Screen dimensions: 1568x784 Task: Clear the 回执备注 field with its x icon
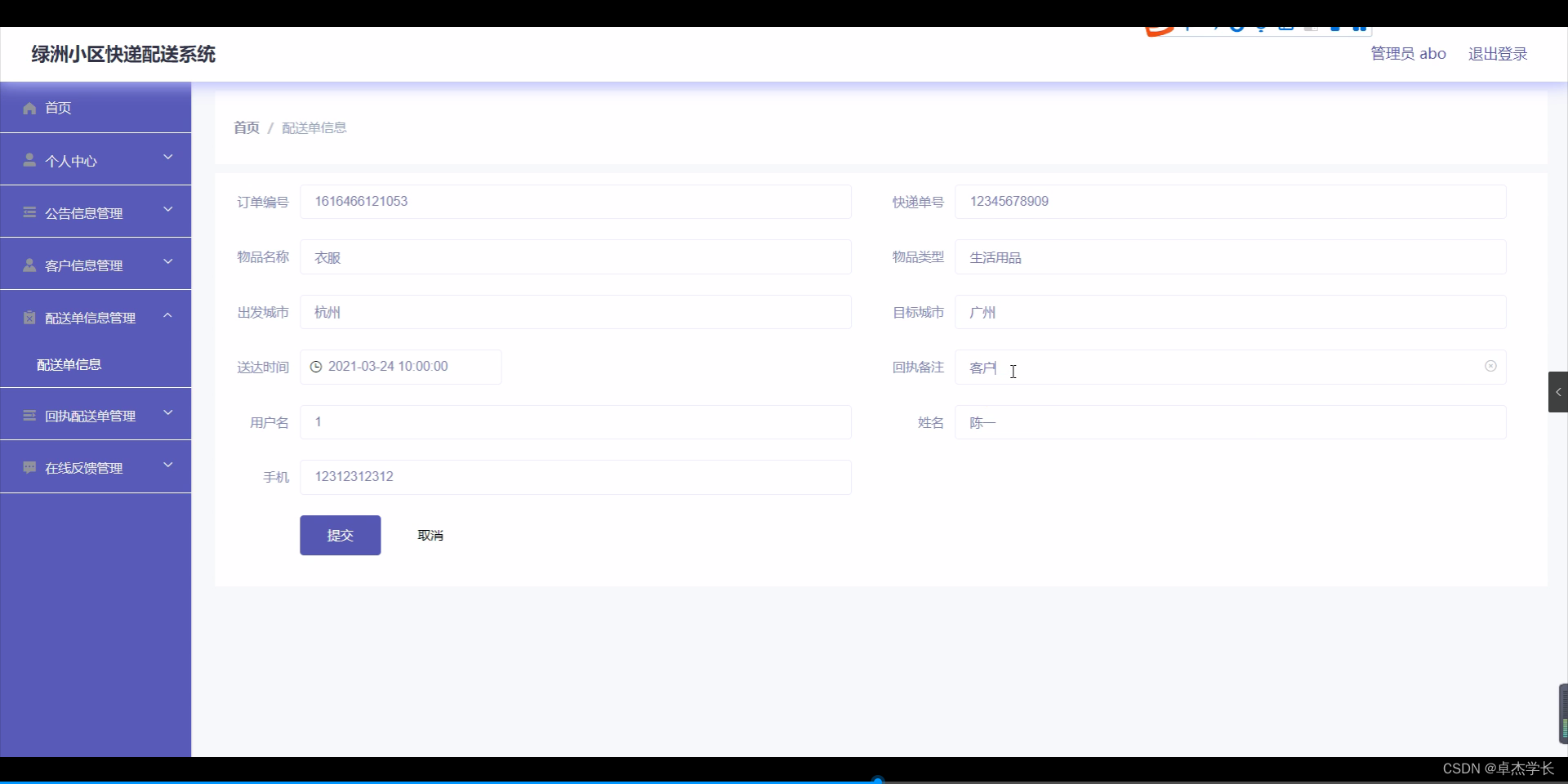[1490, 366]
